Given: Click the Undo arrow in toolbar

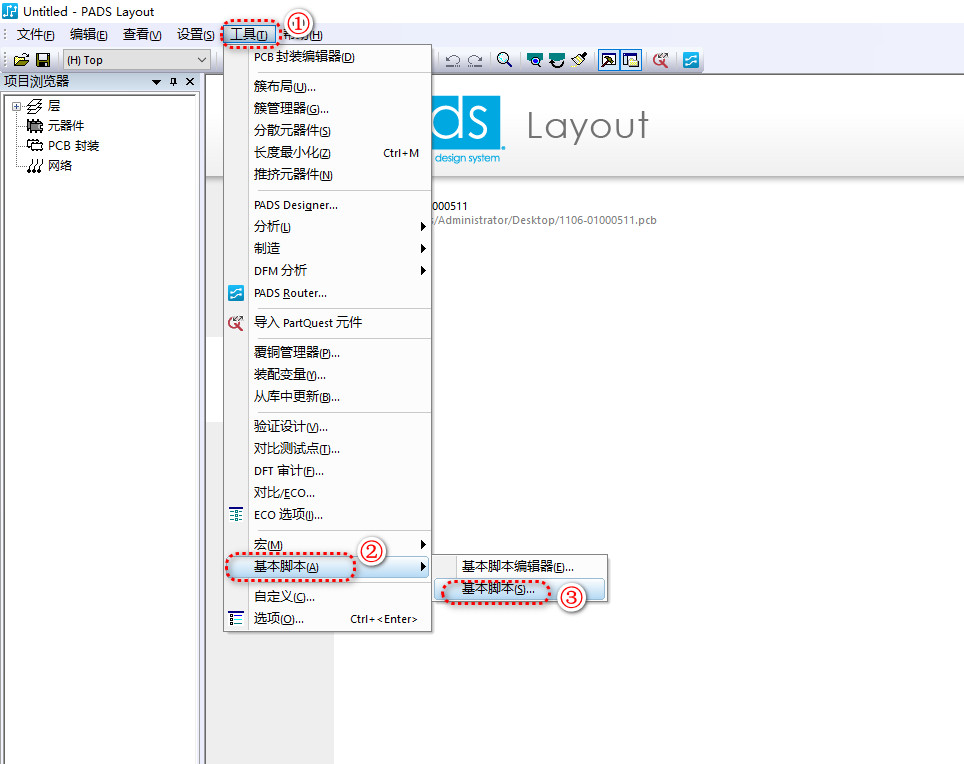Looking at the screenshot, I should [453, 60].
